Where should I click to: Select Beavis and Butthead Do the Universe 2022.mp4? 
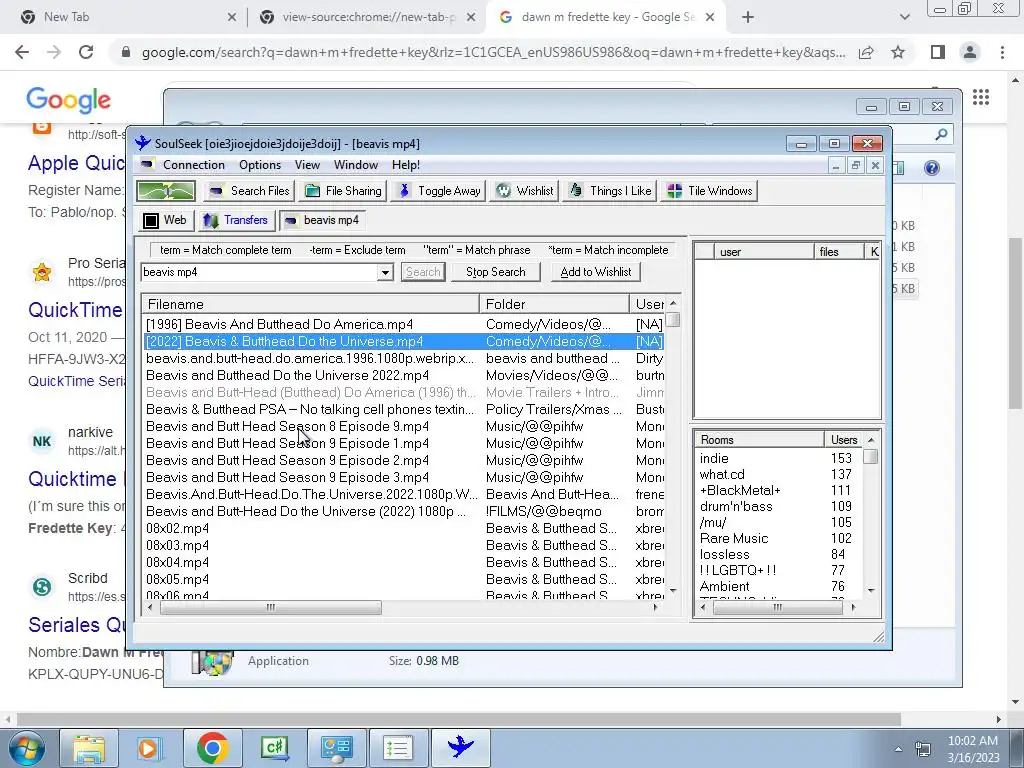point(404,376)
